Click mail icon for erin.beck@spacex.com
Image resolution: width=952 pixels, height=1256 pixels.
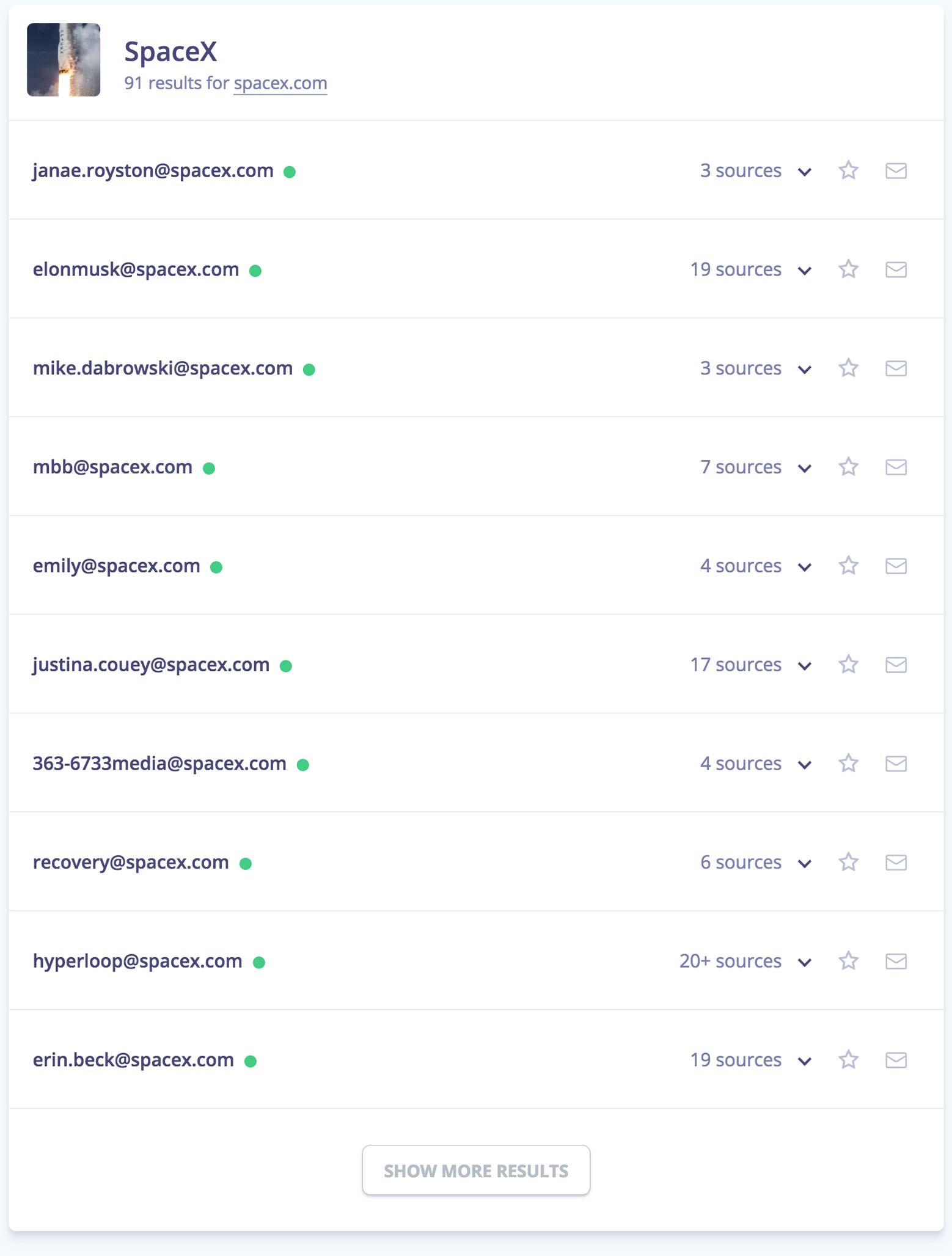pos(896,1060)
